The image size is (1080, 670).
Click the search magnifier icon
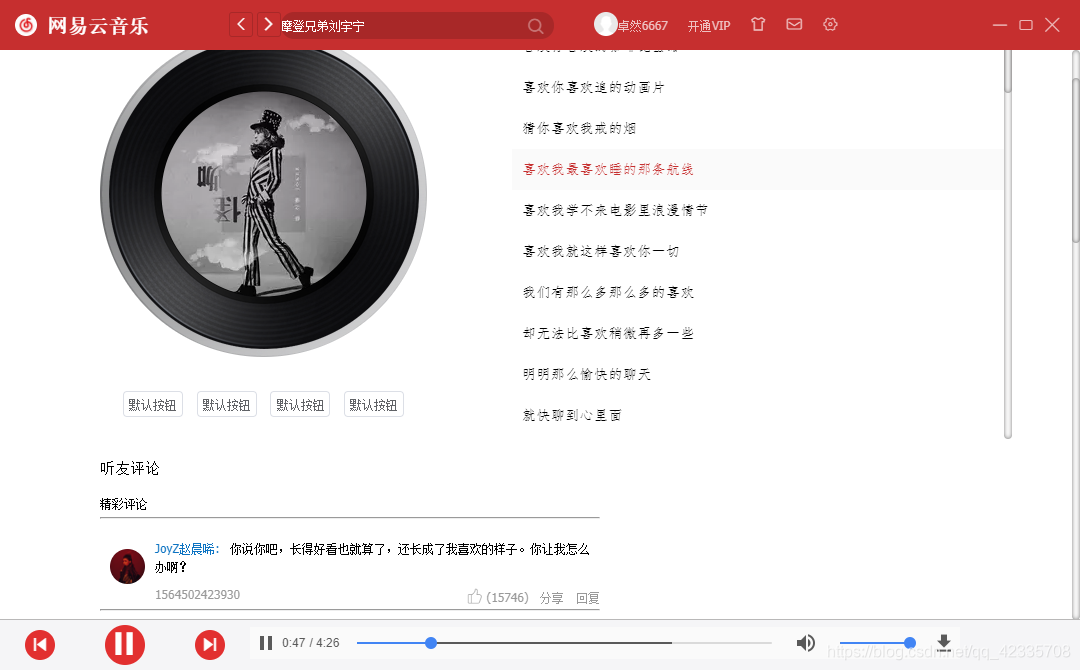tap(535, 26)
